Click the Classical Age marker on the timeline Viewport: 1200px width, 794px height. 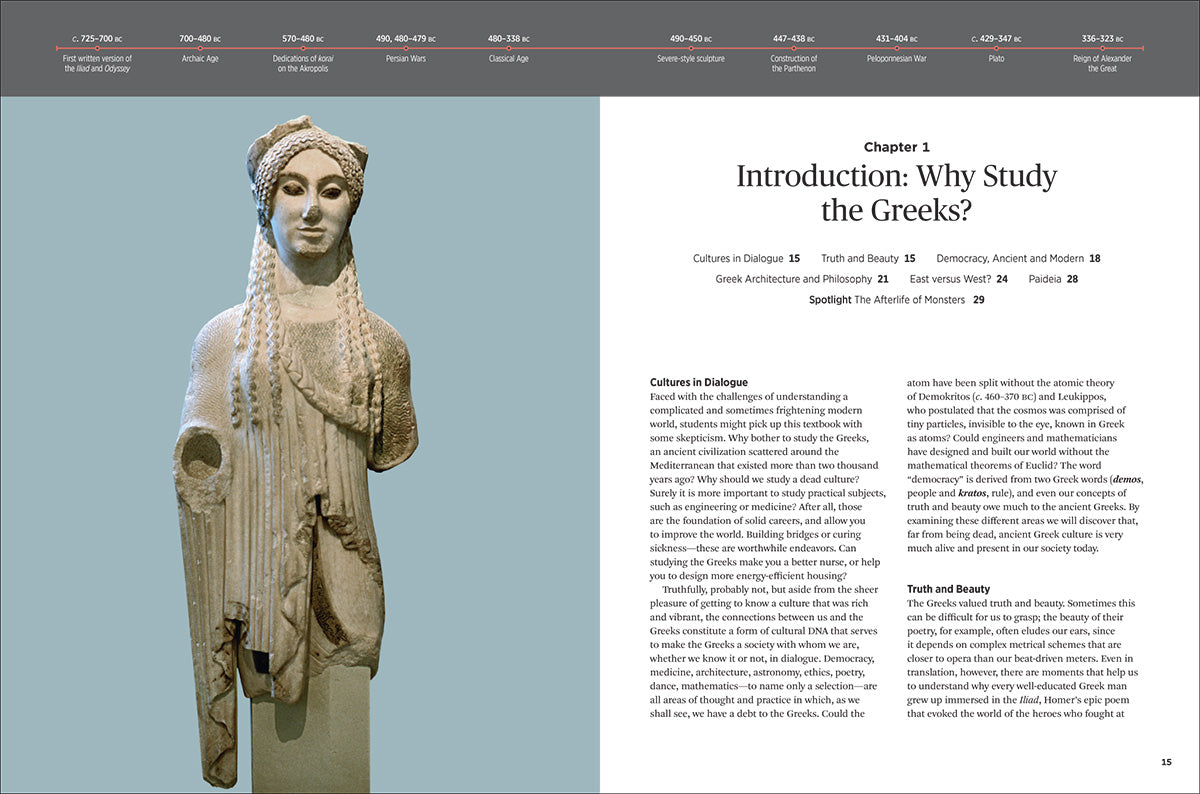click(x=508, y=48)
